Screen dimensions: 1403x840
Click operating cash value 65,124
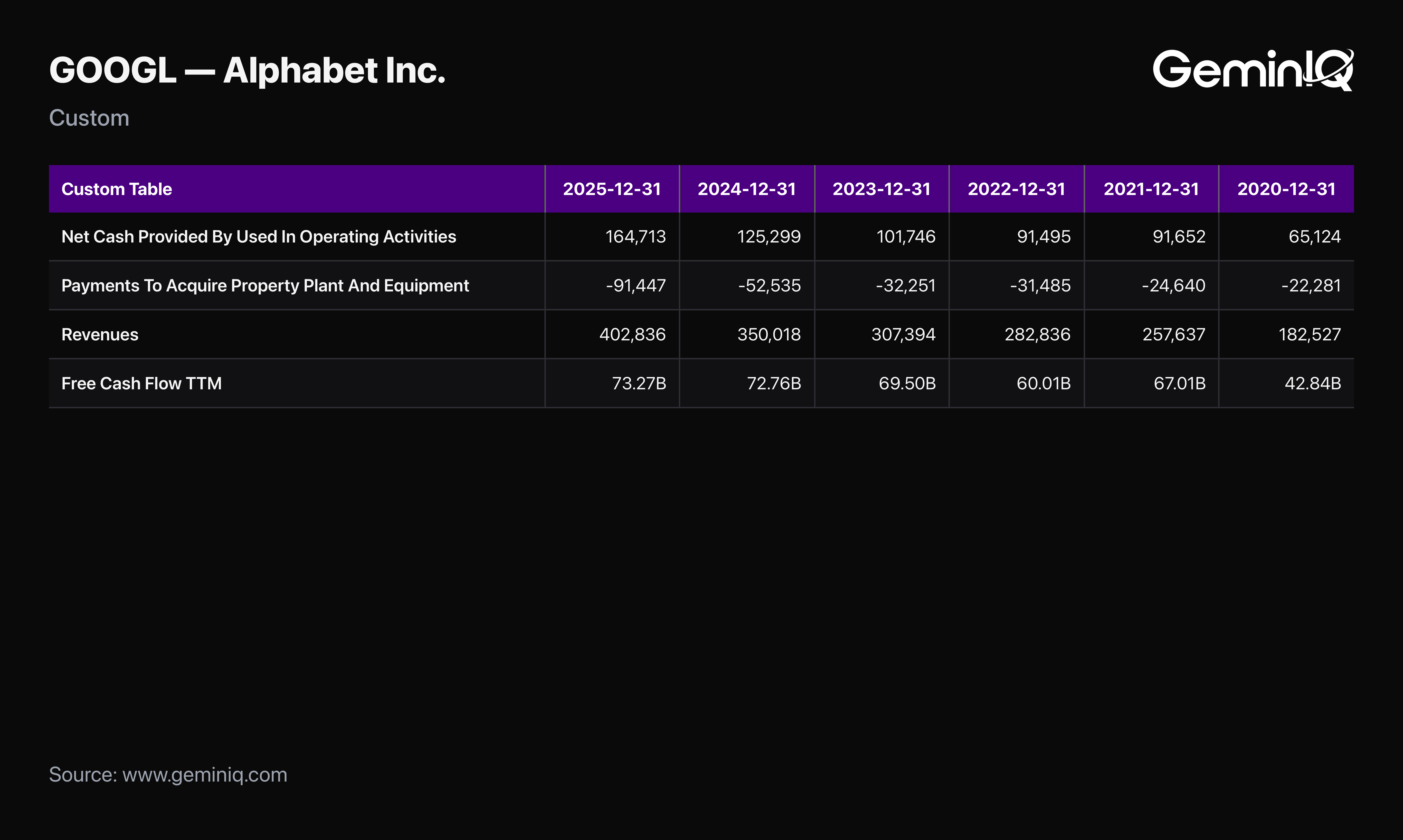[1315, 237]
